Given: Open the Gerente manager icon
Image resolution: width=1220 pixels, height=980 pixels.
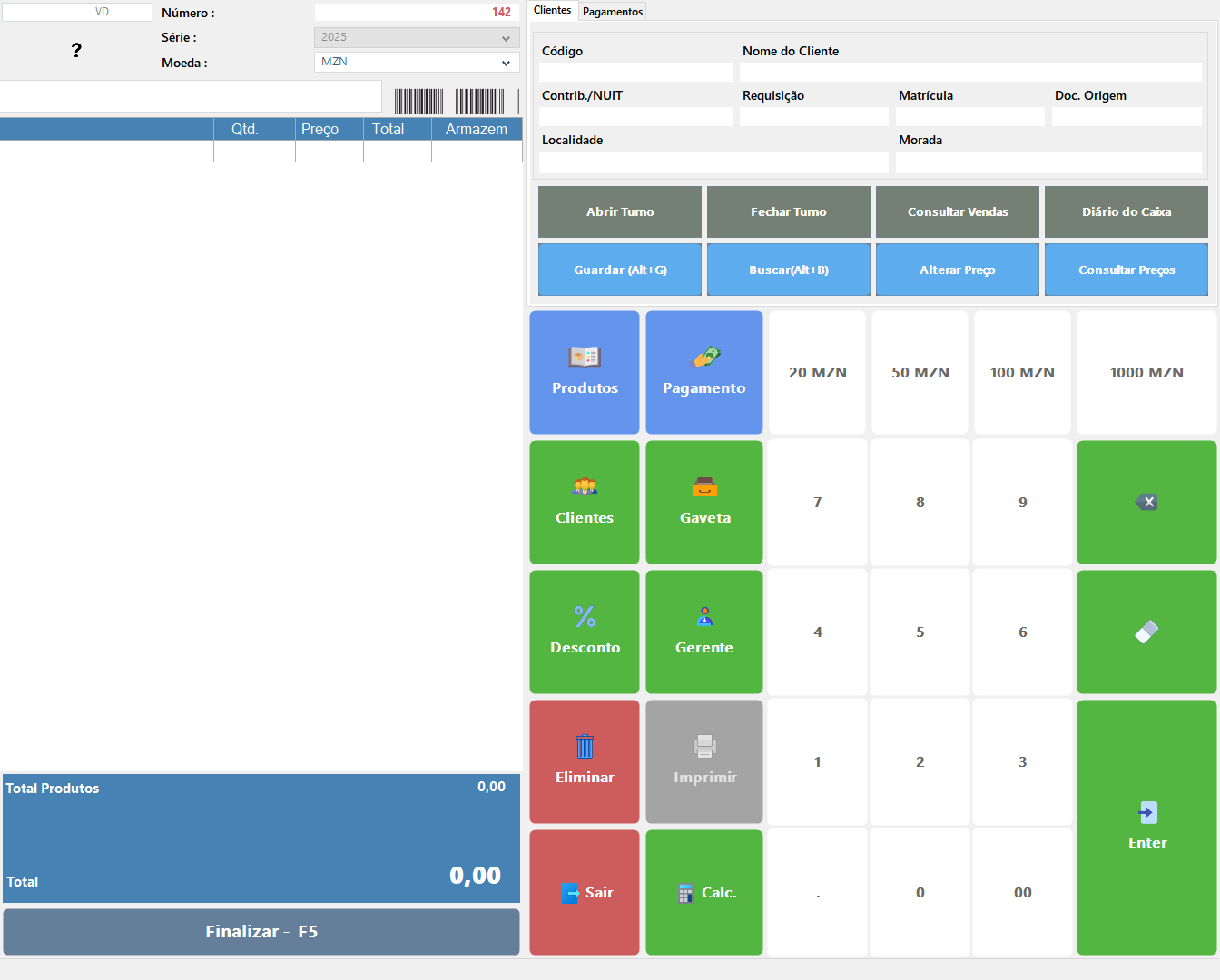Looking at the screenshot, I should pos(704,617).
